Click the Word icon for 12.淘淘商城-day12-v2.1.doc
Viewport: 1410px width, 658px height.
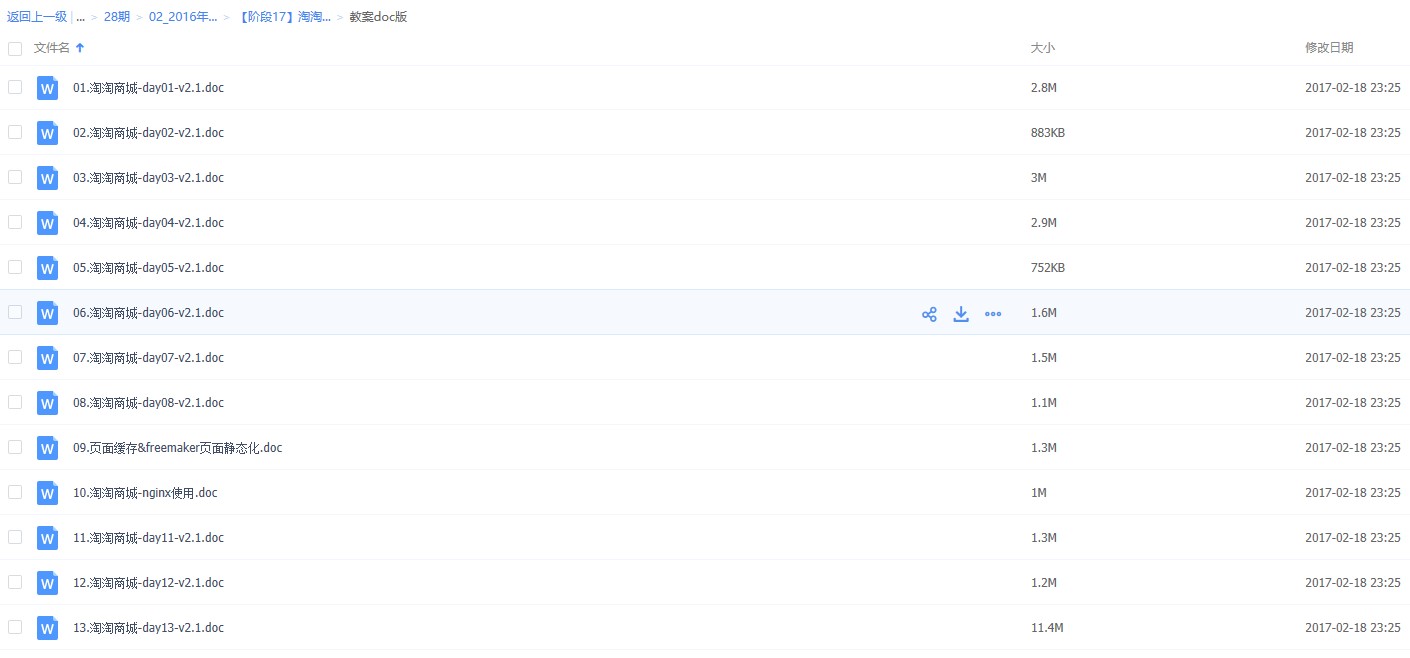[47, 583]
